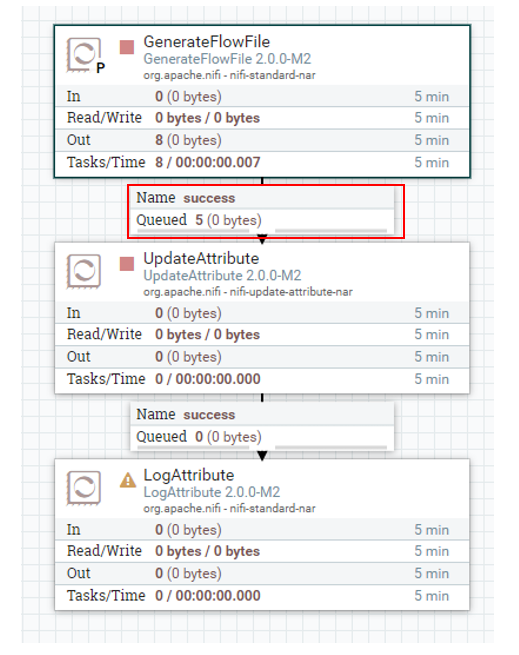Click arrowhead entering UpdateAttribute processor
Viewport: 519px width, 655px height.
pos(262,239)
